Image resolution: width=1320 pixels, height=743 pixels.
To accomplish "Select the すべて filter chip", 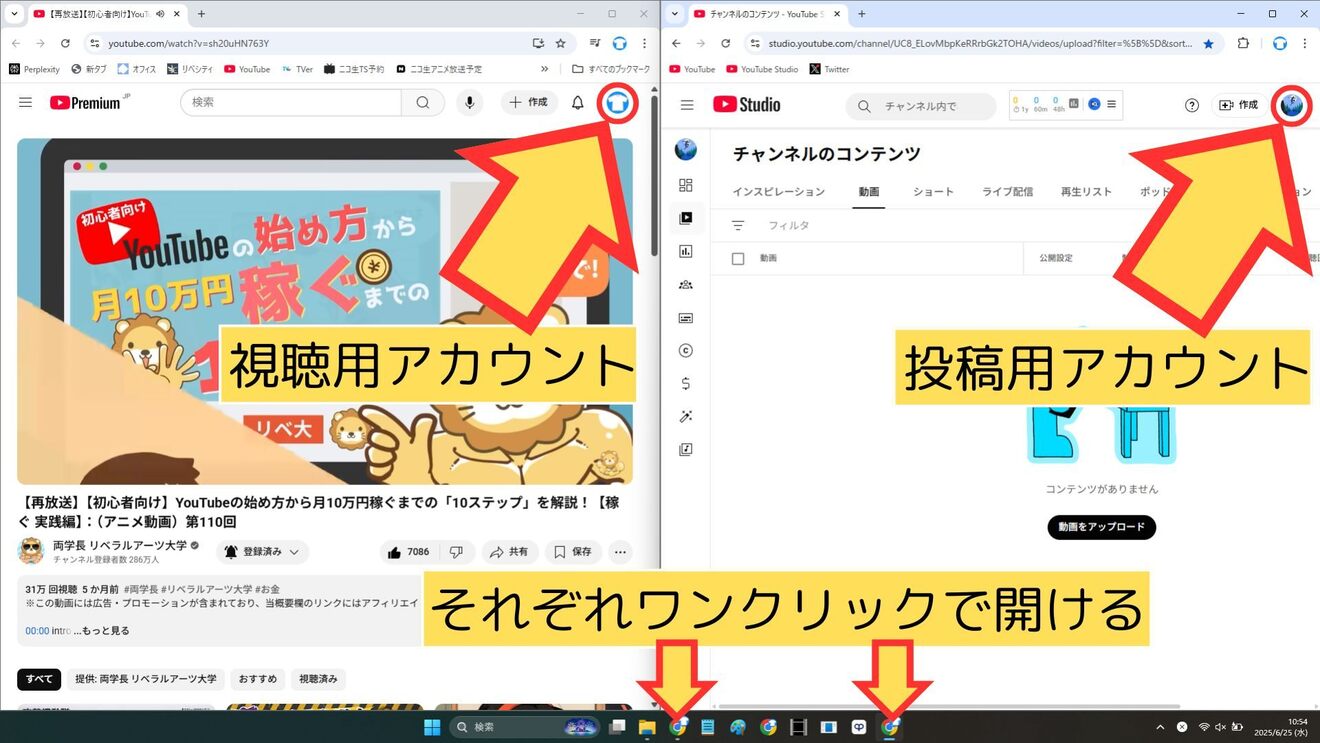I will 39,679.
